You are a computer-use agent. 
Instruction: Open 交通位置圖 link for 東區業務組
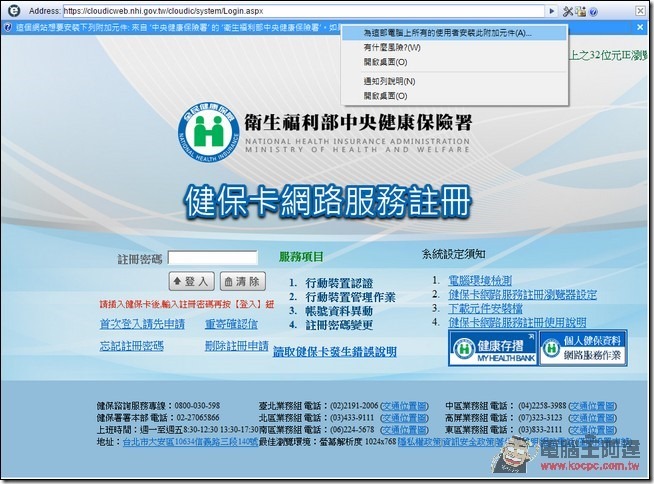592,429
